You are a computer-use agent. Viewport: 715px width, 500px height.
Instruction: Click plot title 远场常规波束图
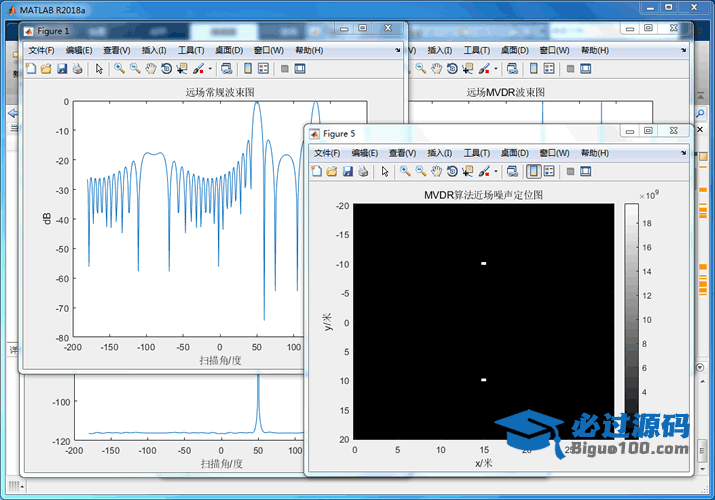click(x=220, y=92)
